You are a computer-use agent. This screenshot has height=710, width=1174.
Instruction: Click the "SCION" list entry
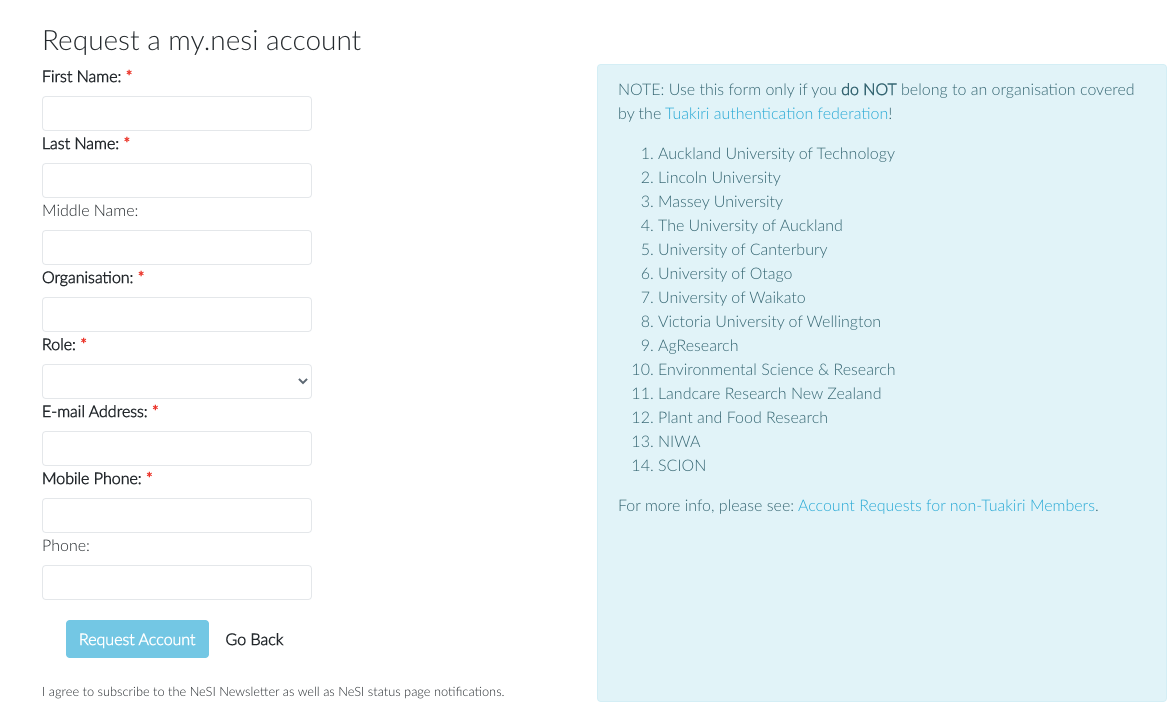pyautogui.click(x=682, y=466)
